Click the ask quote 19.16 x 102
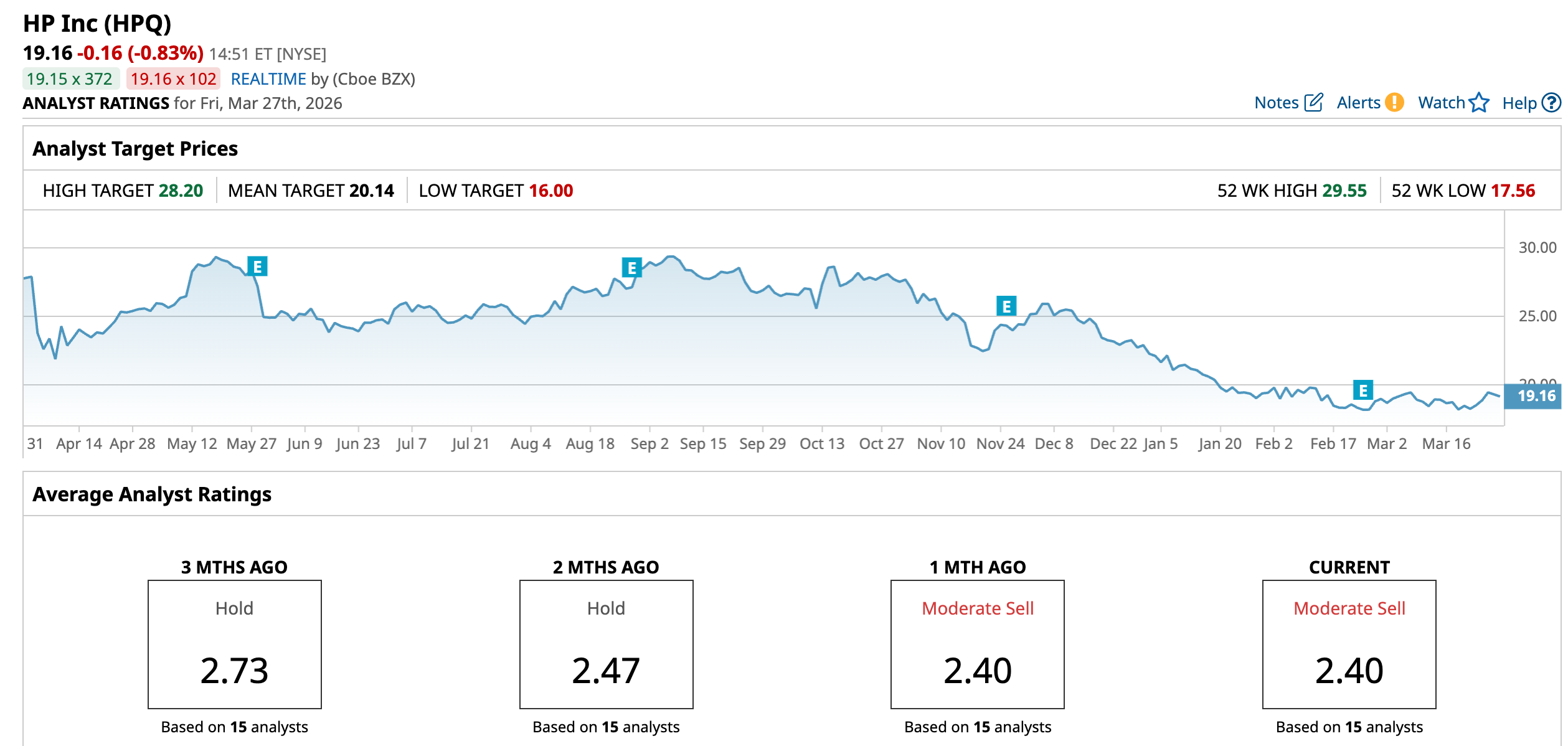1568x746 pixels. (x=173, y=79)
